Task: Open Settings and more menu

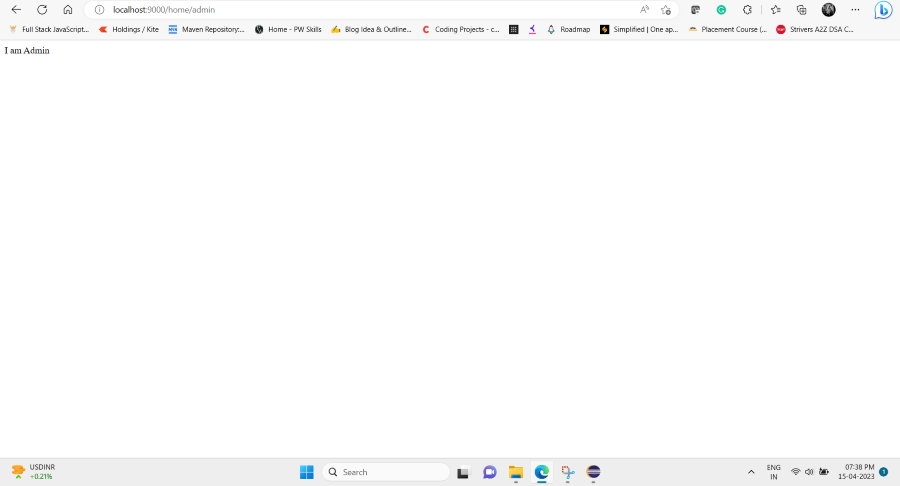Action: point(855,10)
